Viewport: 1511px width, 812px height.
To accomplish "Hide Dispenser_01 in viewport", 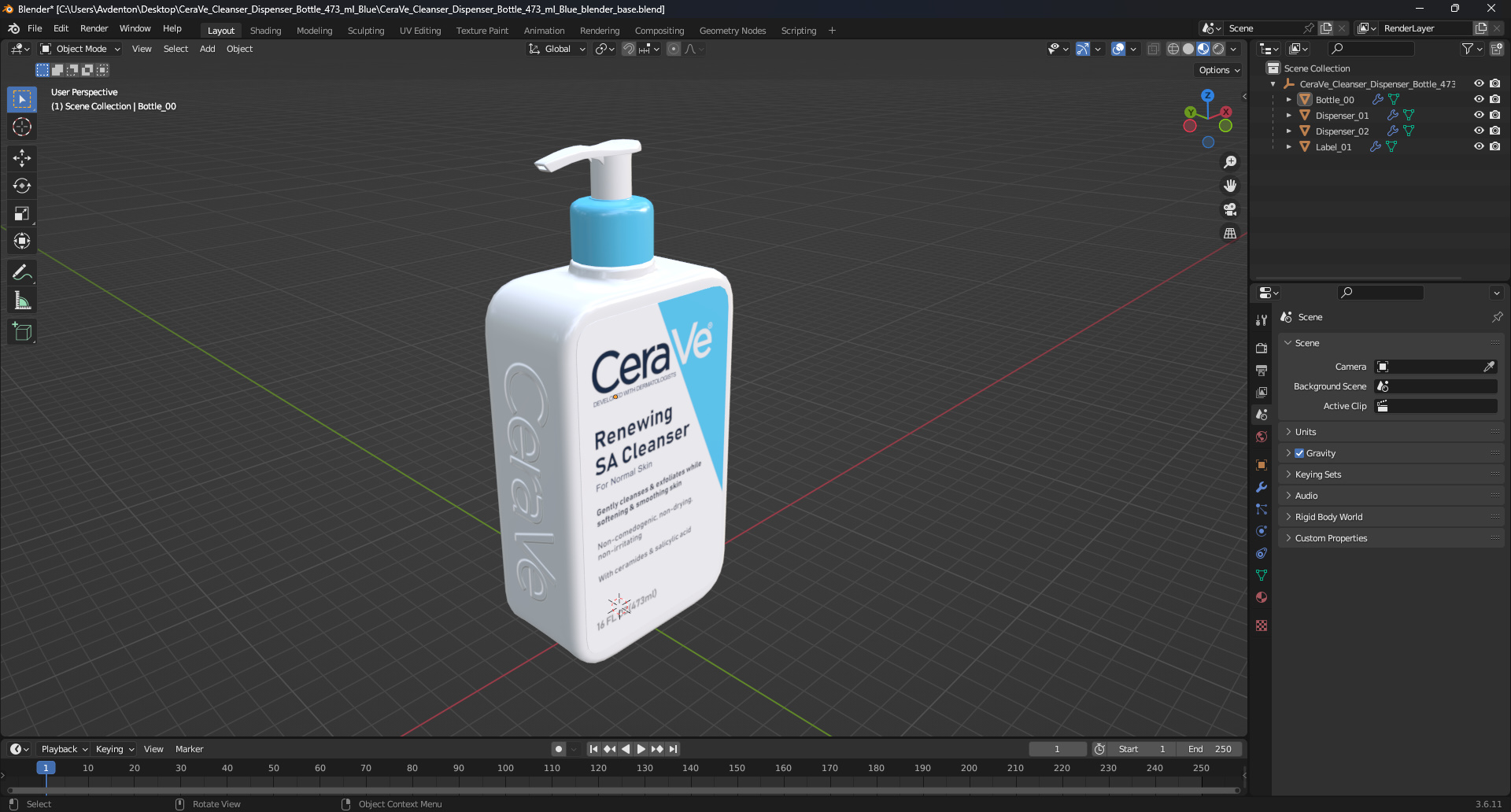I will tap(1479, 115).
